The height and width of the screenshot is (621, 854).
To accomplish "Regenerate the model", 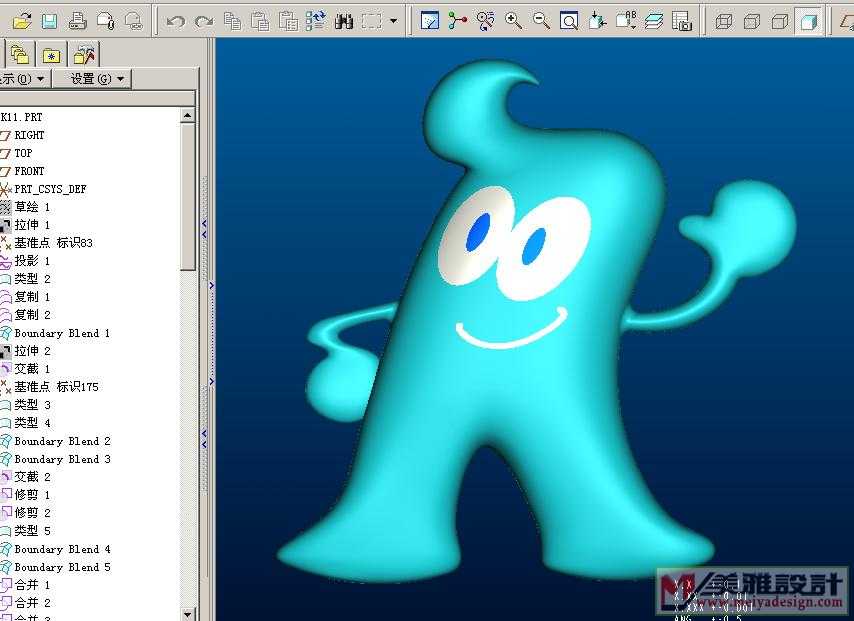I will 316,21.
